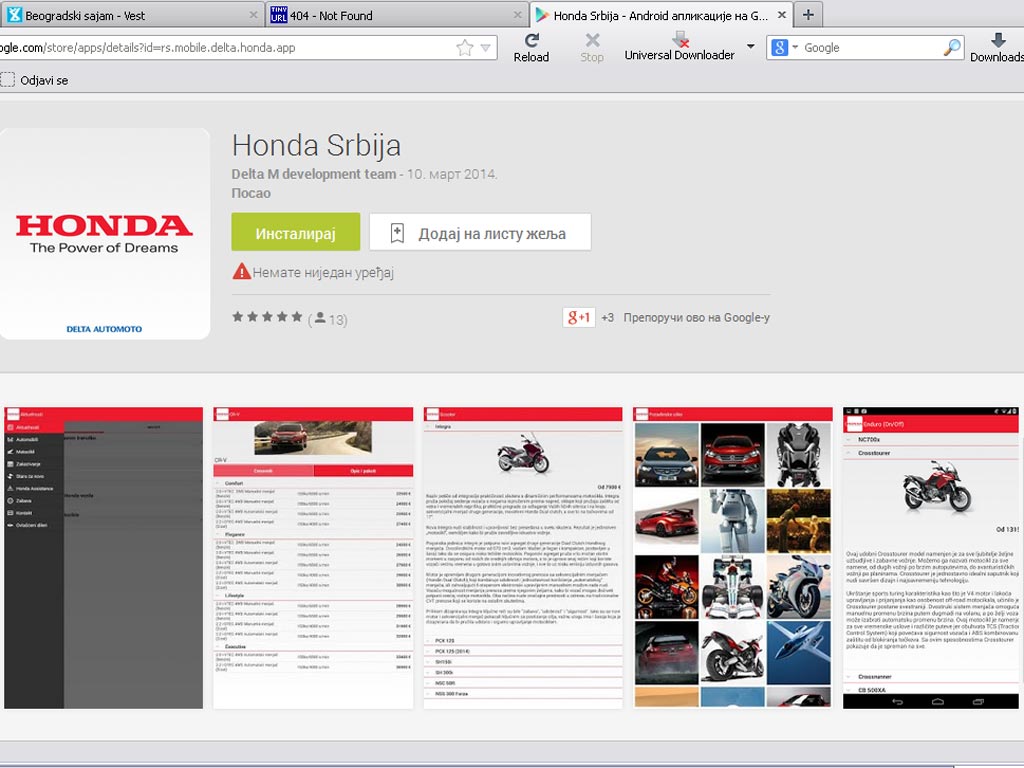
Task: Click the g+1 recommend button
Action: [x=579, y=317]
